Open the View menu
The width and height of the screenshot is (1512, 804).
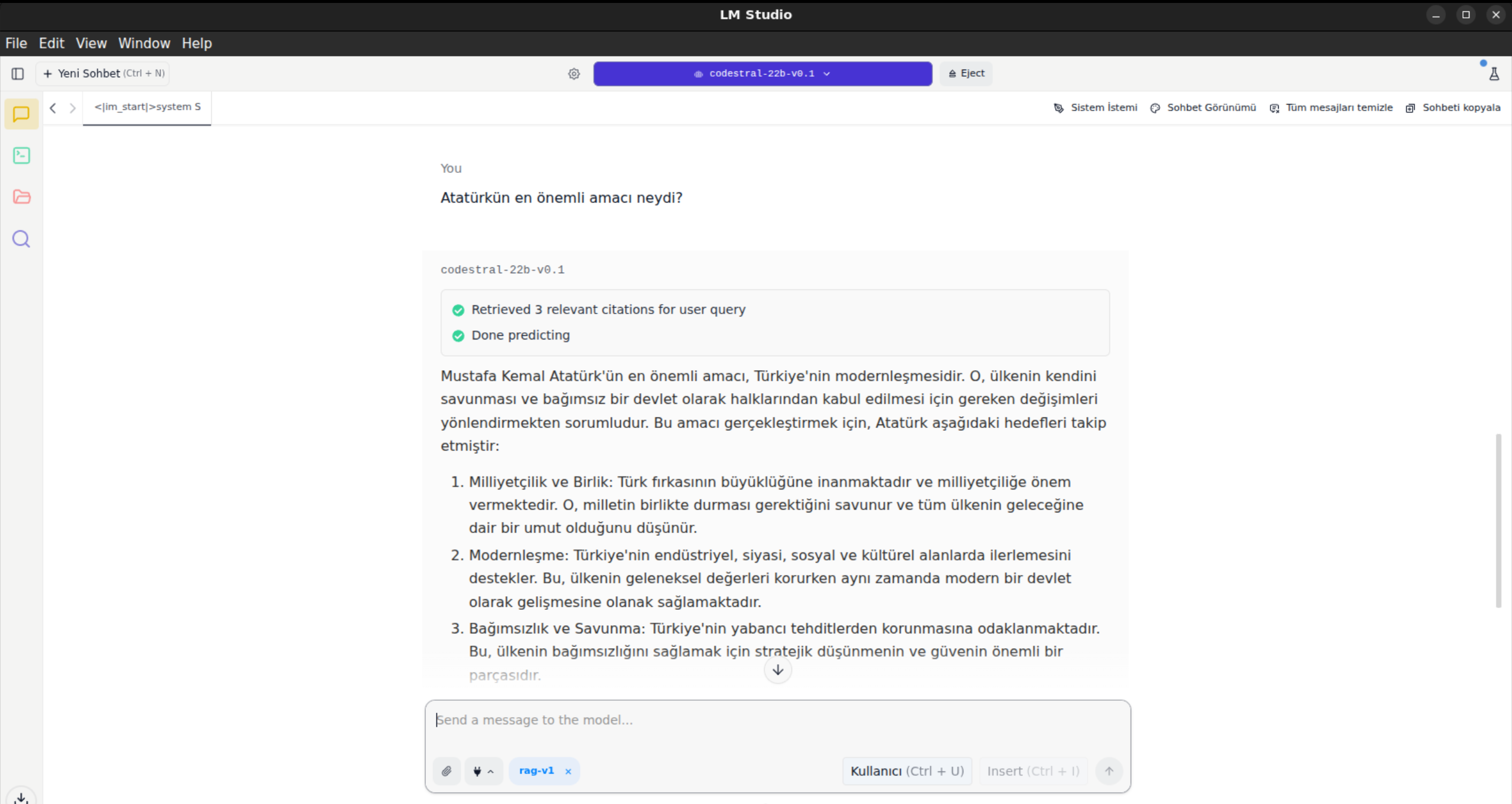pyautogui.click(x=91, y=43)
